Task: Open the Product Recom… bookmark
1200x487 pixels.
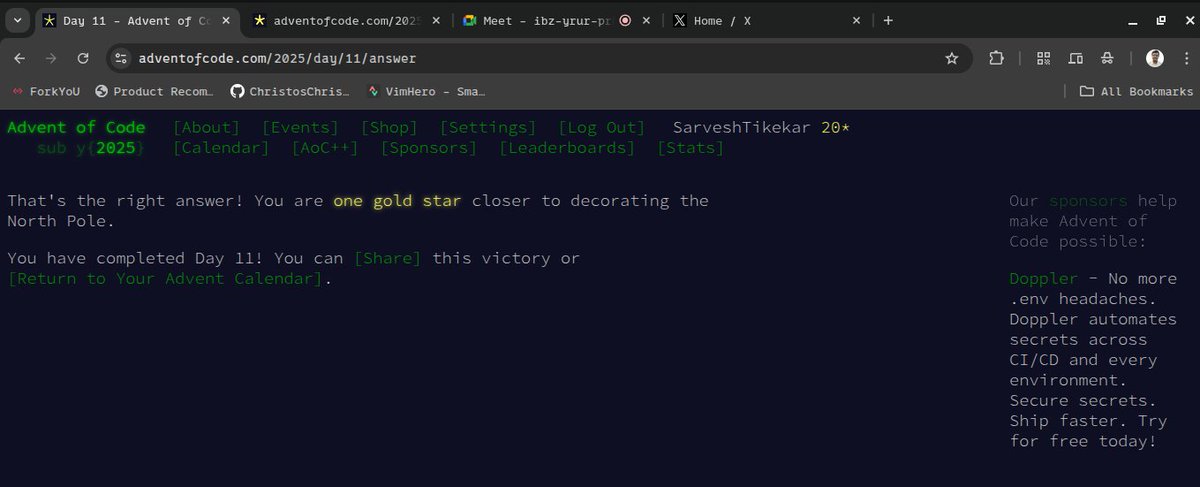Action: click(154, 91)
